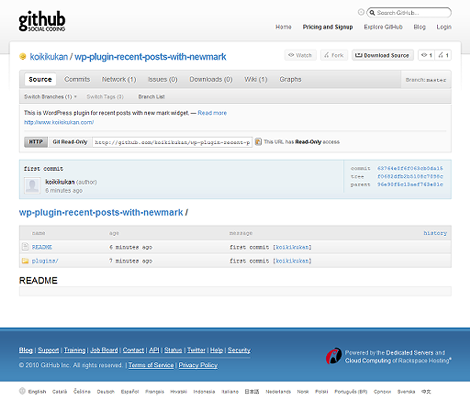Click the clone URL text field

point(172,142)
